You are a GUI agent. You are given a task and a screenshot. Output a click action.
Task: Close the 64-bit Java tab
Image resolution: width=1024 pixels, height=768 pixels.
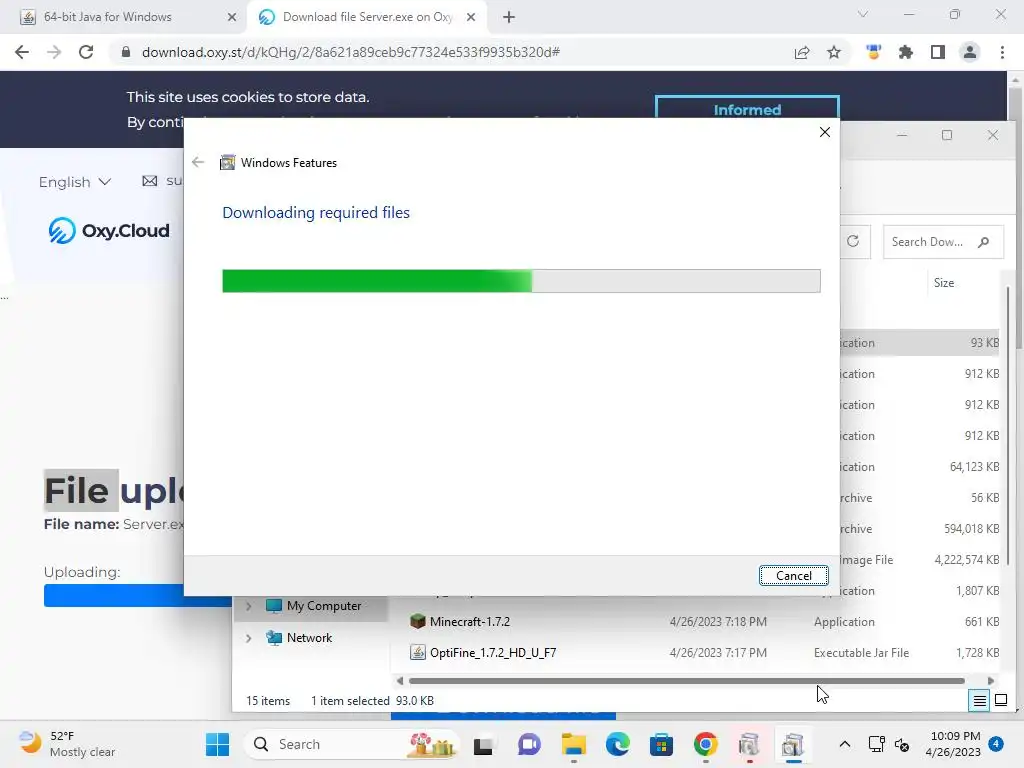(232, 18)
